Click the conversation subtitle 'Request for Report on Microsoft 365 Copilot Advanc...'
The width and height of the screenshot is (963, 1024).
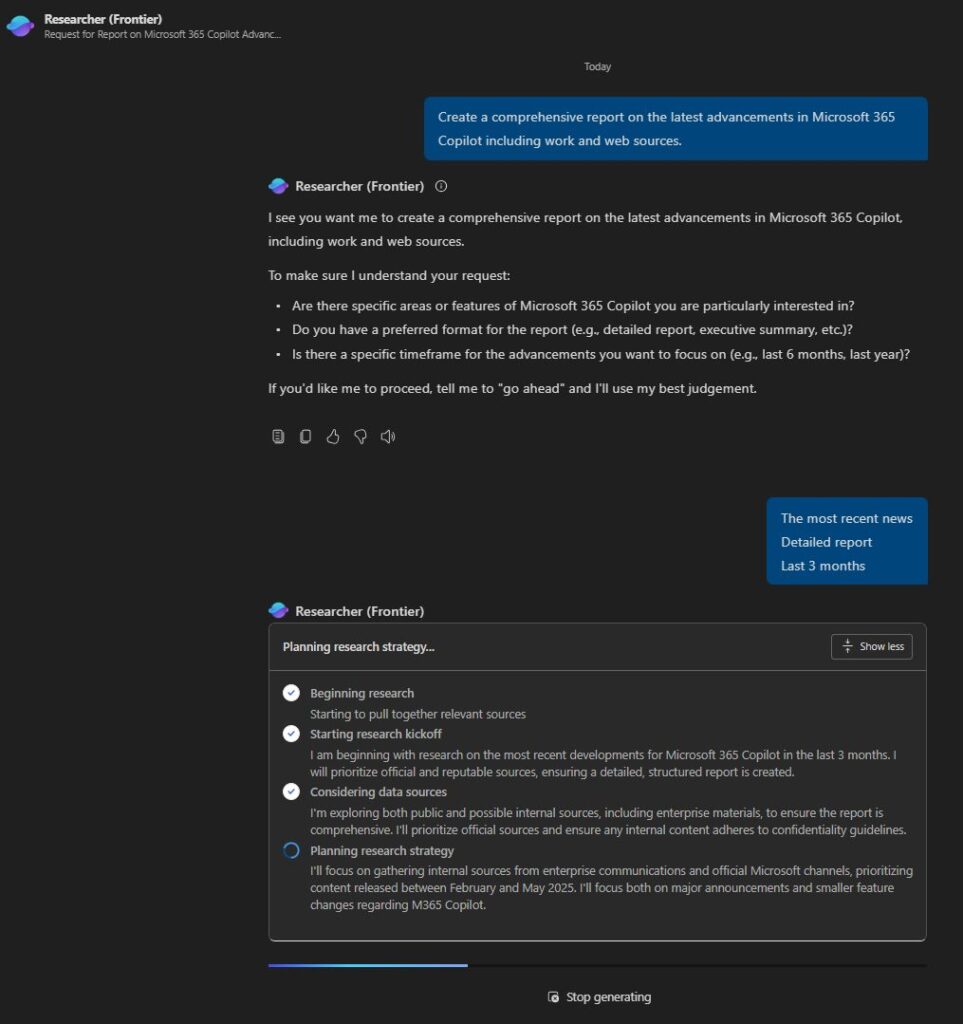(163, 34)
